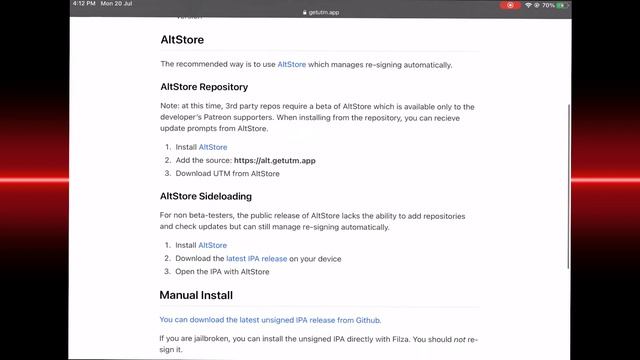
Task: Click the If you are jailbroken paragraph
Action: click(x=318, y=344)
